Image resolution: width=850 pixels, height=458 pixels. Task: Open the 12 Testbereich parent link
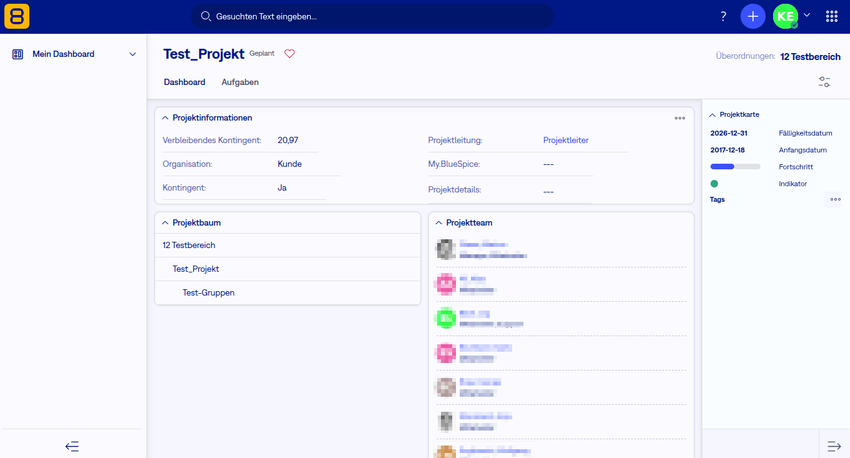pos(810,56)
